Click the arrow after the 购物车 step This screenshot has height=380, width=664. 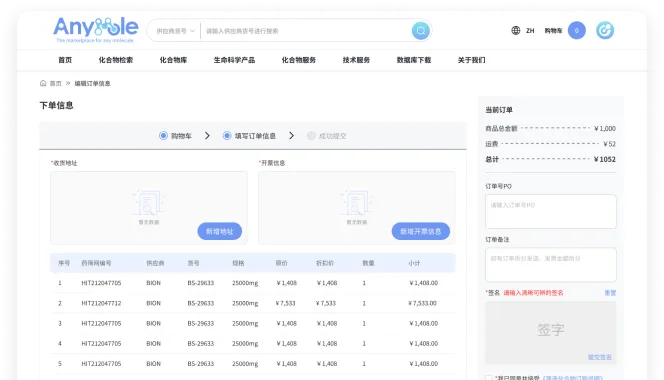[207, 136]
